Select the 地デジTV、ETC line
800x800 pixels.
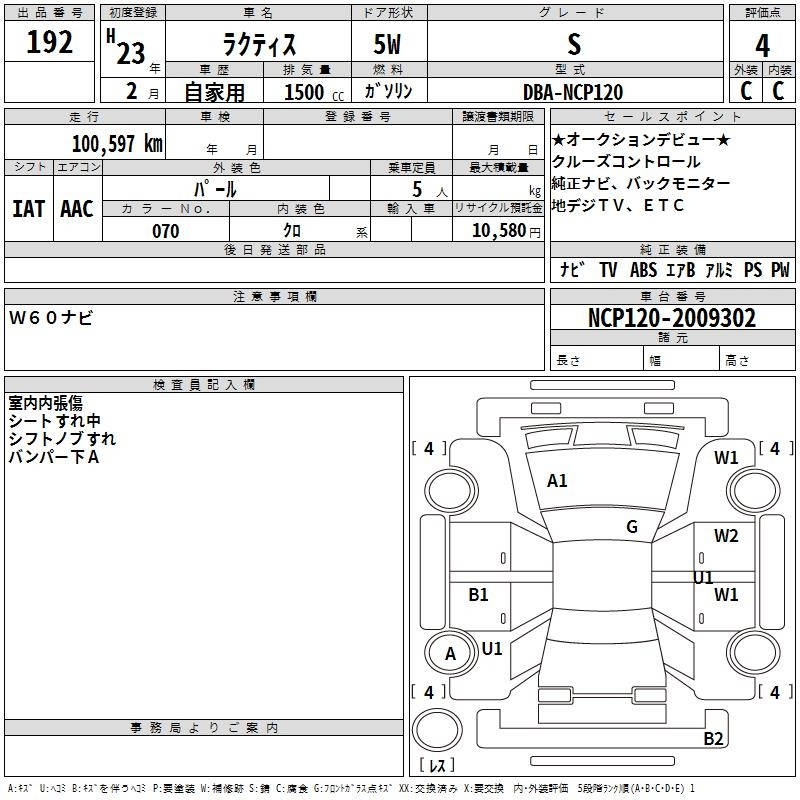(618, 205)
